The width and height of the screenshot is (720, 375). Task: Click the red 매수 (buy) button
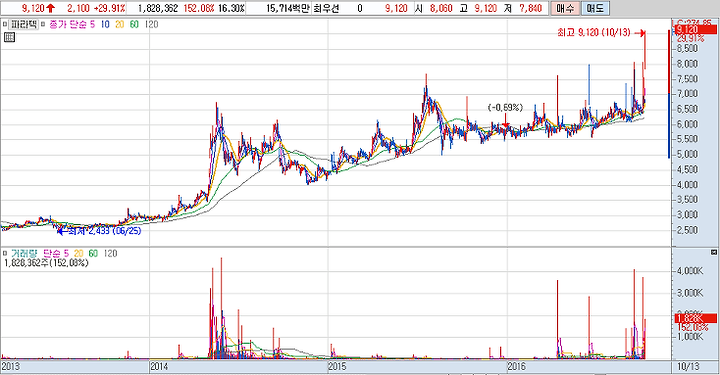pos(564,8)
